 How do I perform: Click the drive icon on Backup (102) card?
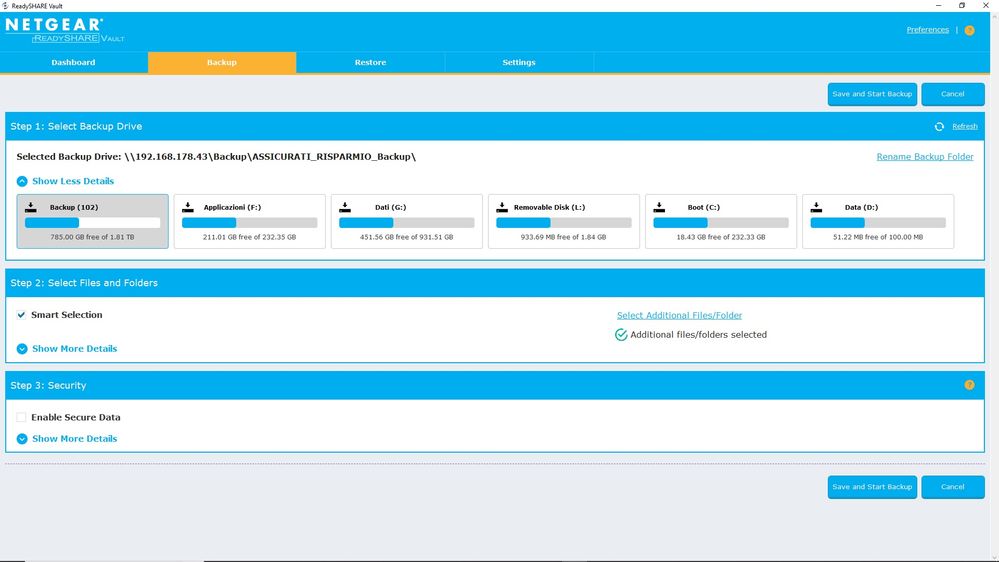(31, 207)
